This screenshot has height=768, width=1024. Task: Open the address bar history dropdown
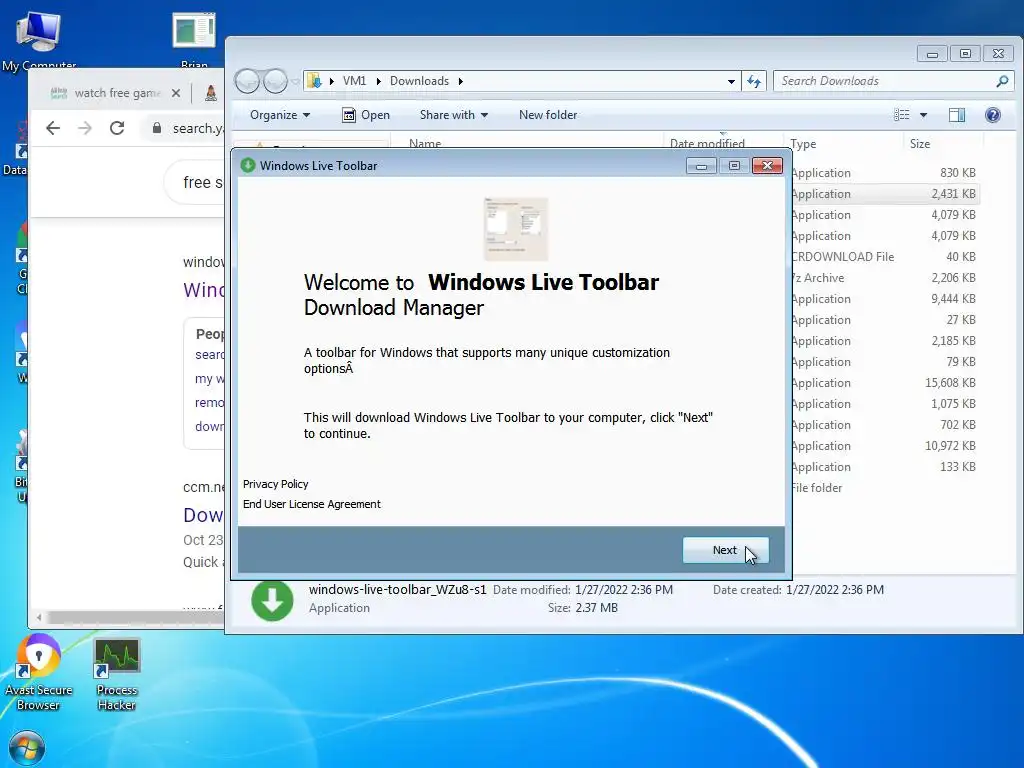tap(731, 81)
